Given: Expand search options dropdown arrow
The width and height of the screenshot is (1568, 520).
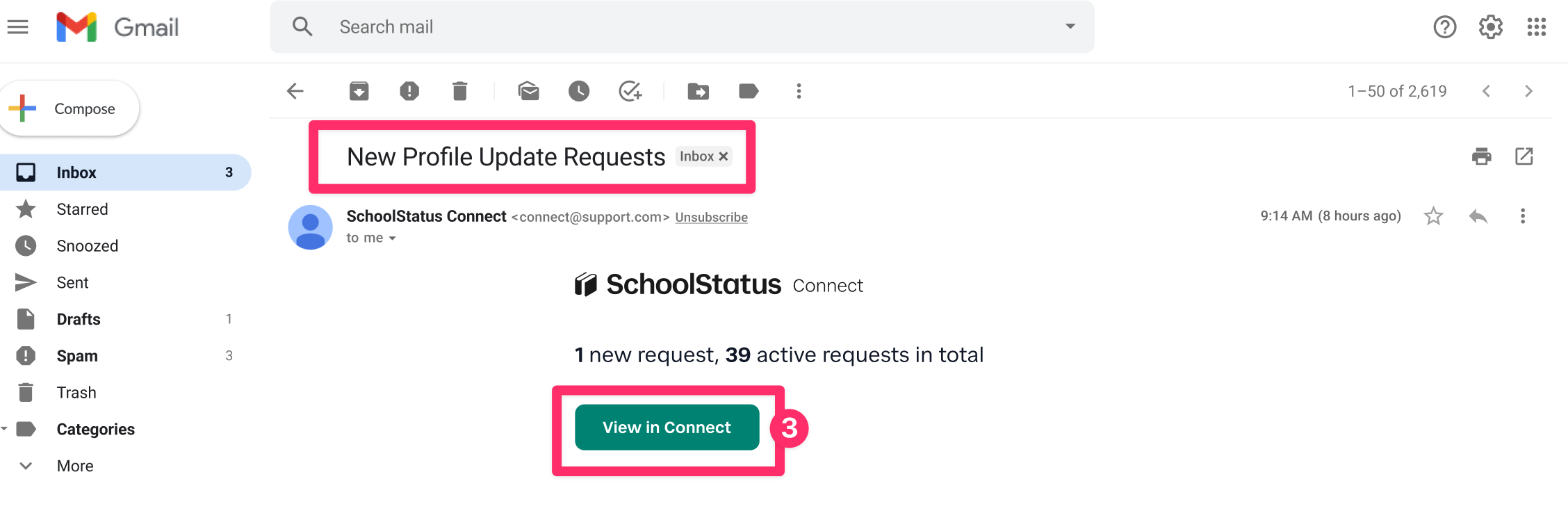Looking at the screenshot, I should pyautogui.click(x=1070, y=26).
